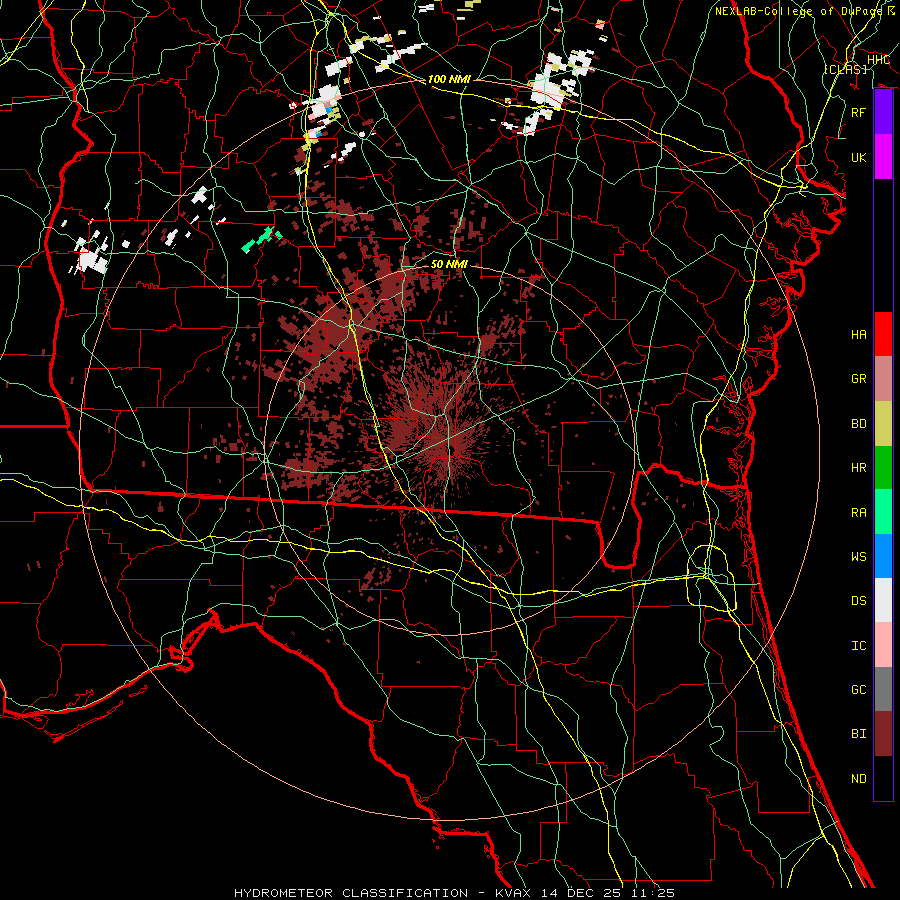Viewport: 900px width, 900px height.
Task: Click the NEXLAB-College of DuPage text
Action: 798,11
